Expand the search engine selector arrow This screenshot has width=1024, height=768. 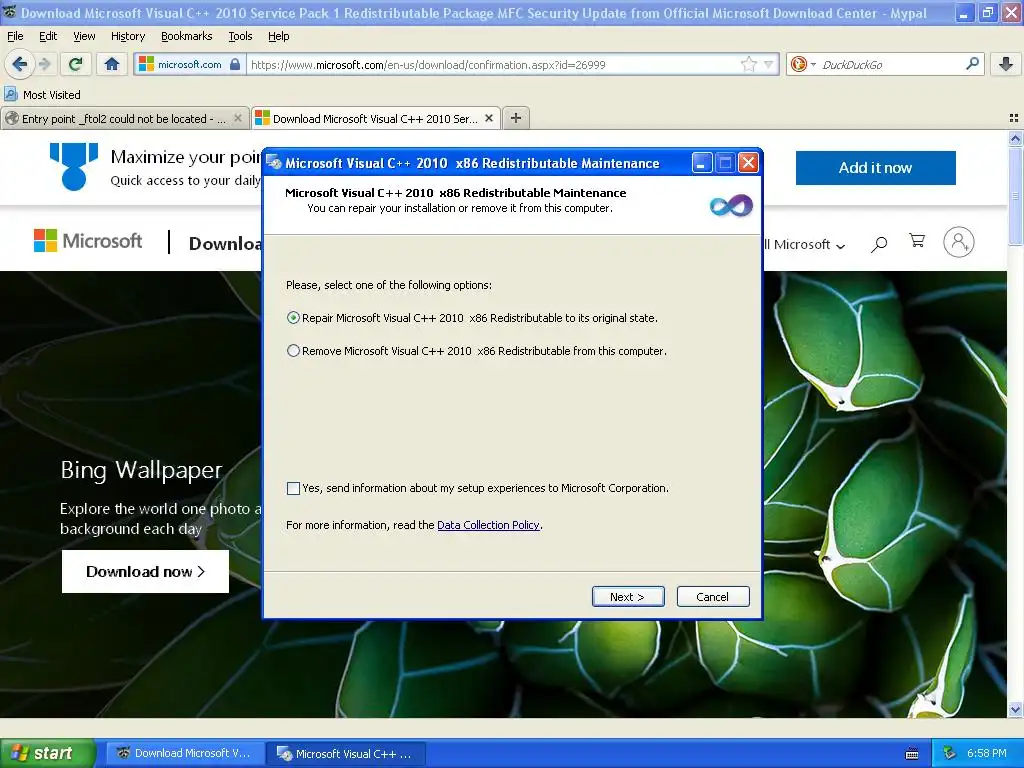pos(813,65)
